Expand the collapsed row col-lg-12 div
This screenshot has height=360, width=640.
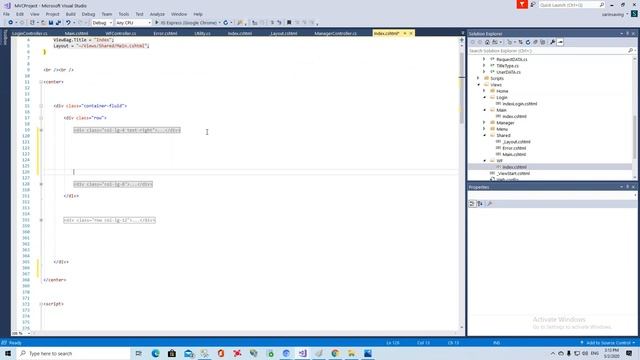tap(41, 220)
